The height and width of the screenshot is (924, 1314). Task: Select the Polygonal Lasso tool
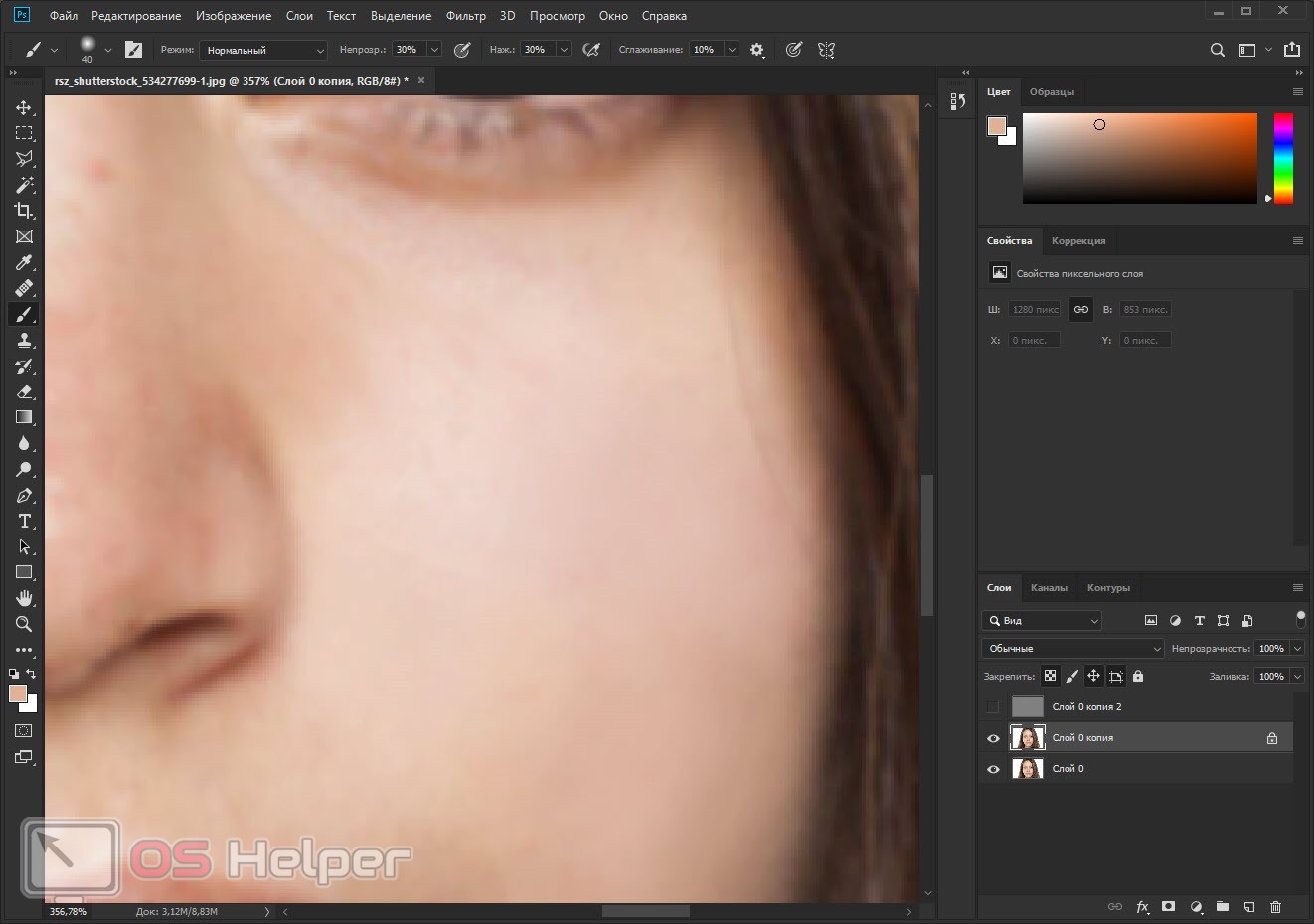(x=24, y=159)
